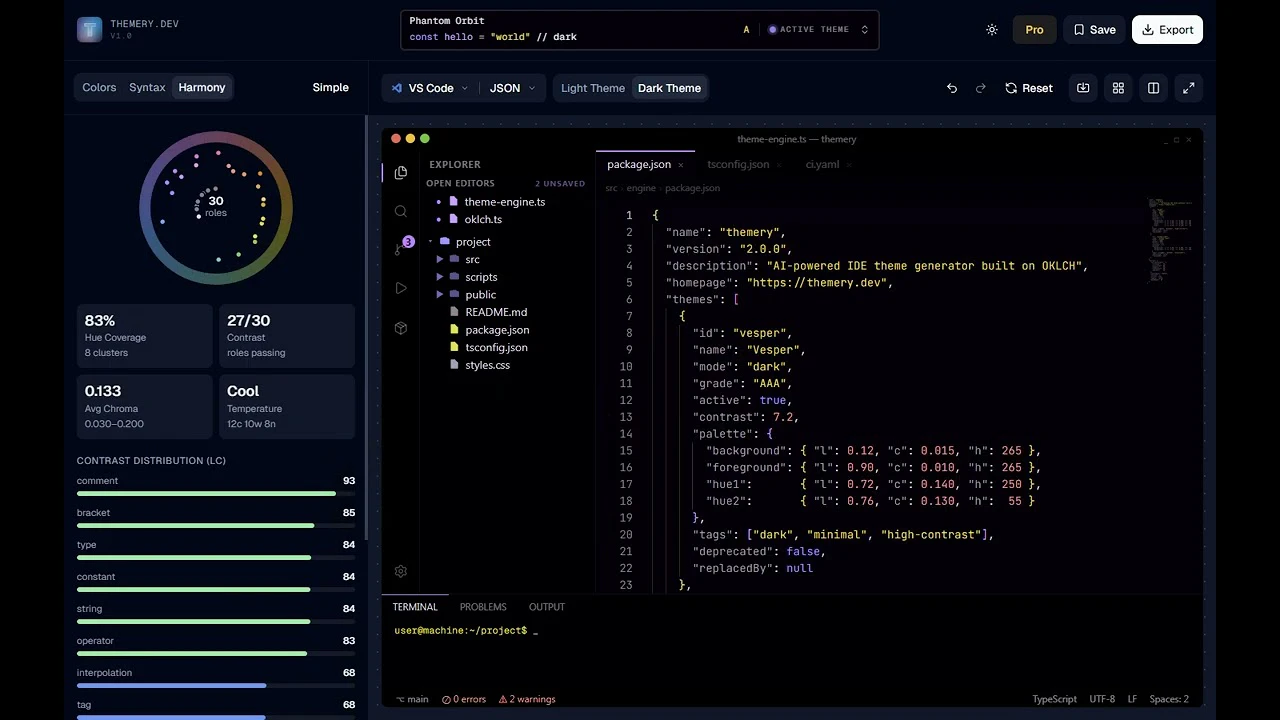This screenshot has height=720, width=1280.
Task: Select the Harmony tab
Action: tap(202, 88)
